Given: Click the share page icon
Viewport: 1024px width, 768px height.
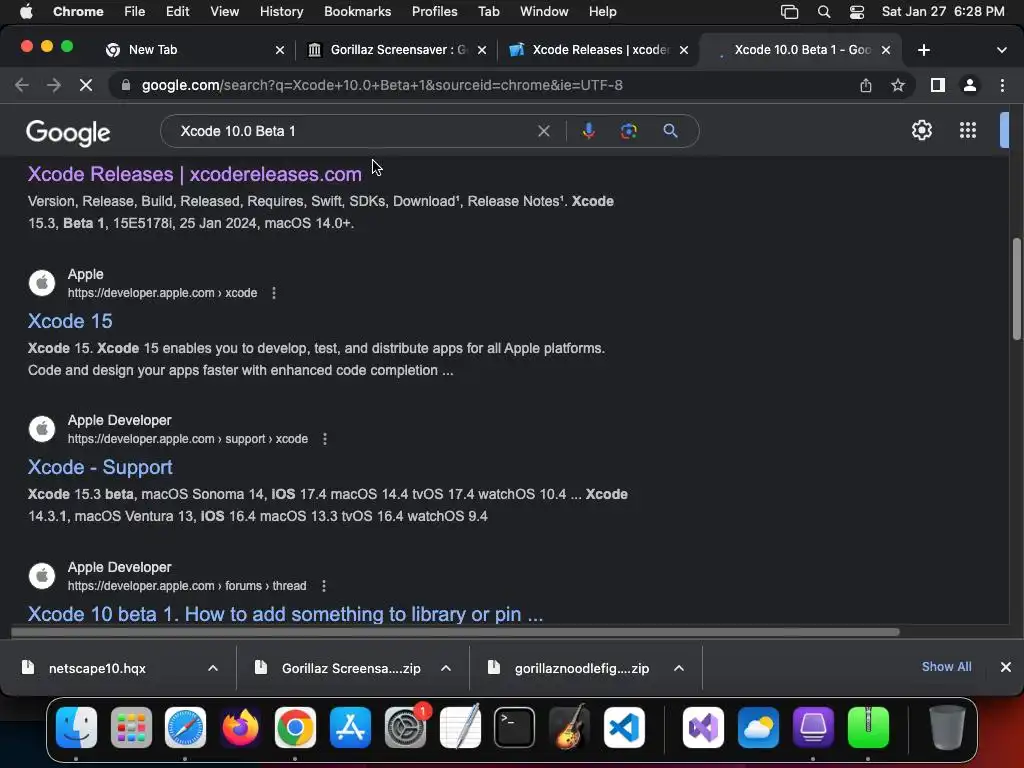Looking at the screenshot, I should click(x=865, y=85).
